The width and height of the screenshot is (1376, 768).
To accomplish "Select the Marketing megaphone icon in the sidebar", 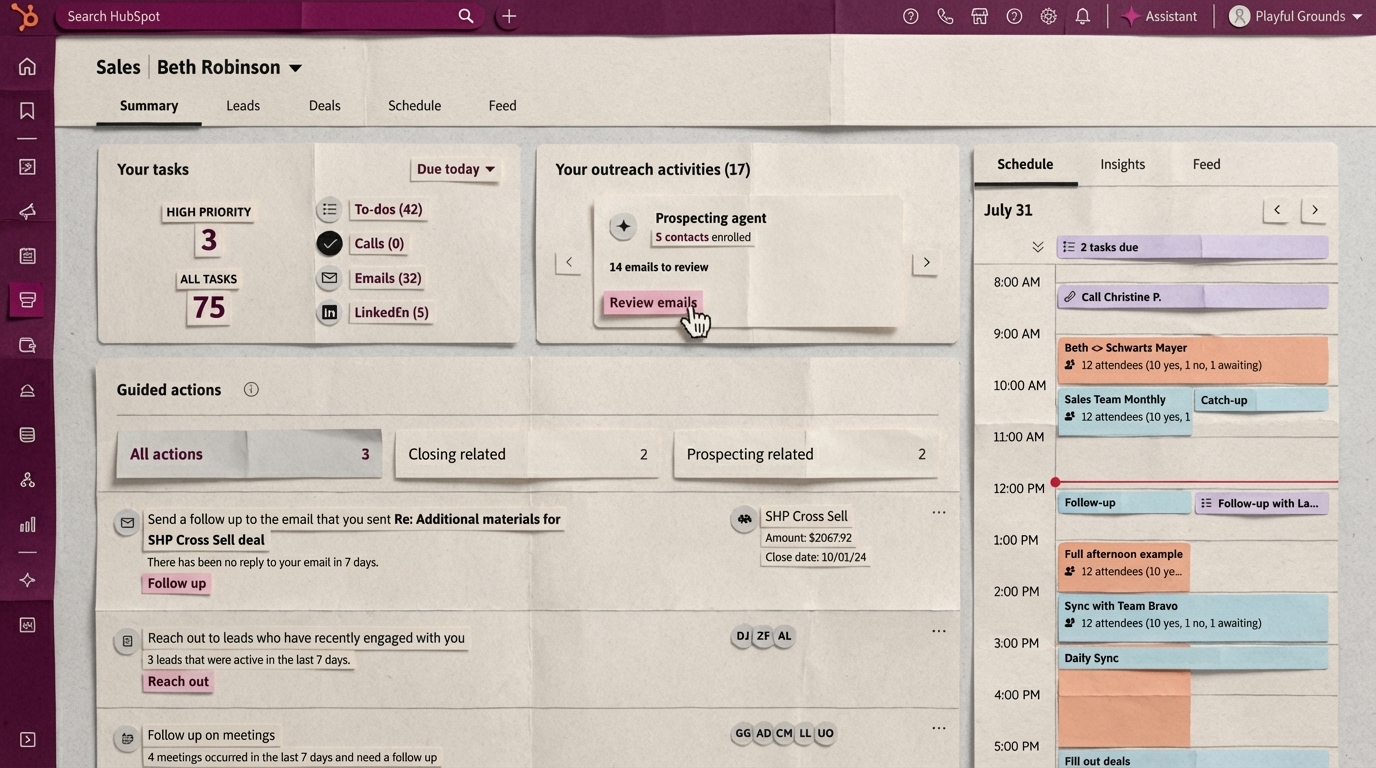I will pyautogui.click(x=27, y=210).
